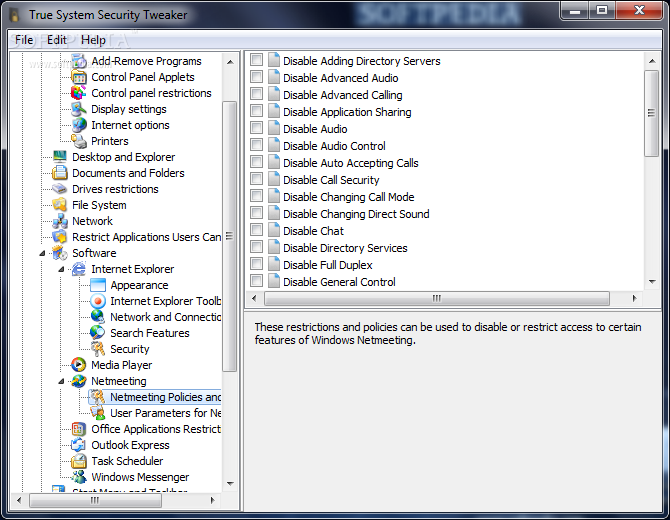Click the Netmeeting globe icon
The image size is (670, 520).
click(79, 381)
